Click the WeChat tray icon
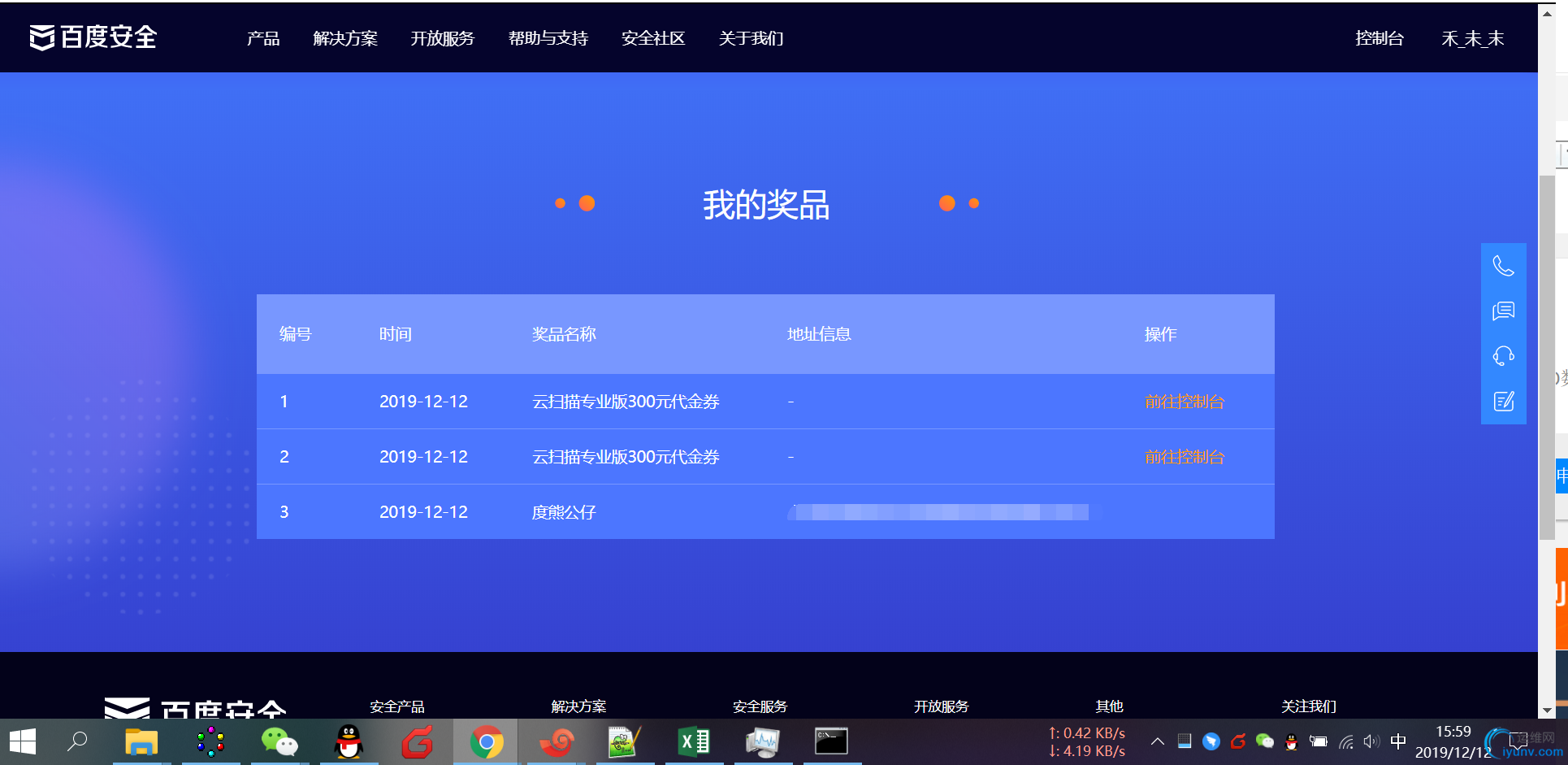Viewport: 1568px width, 765px height. pos(1265,741)
